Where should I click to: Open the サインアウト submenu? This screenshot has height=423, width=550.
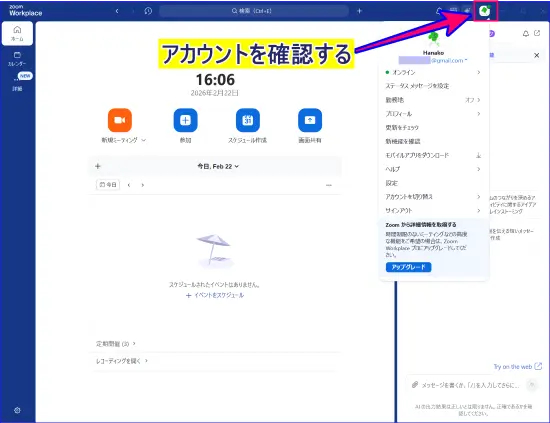click(433, 210)
